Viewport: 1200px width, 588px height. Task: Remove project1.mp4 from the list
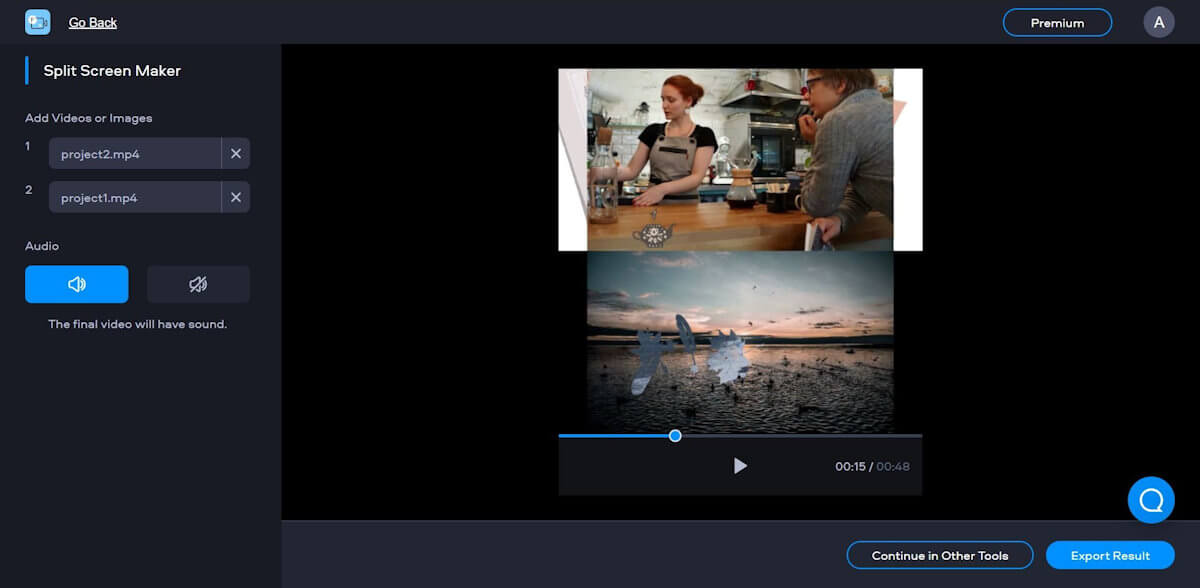tap(236, 198)
